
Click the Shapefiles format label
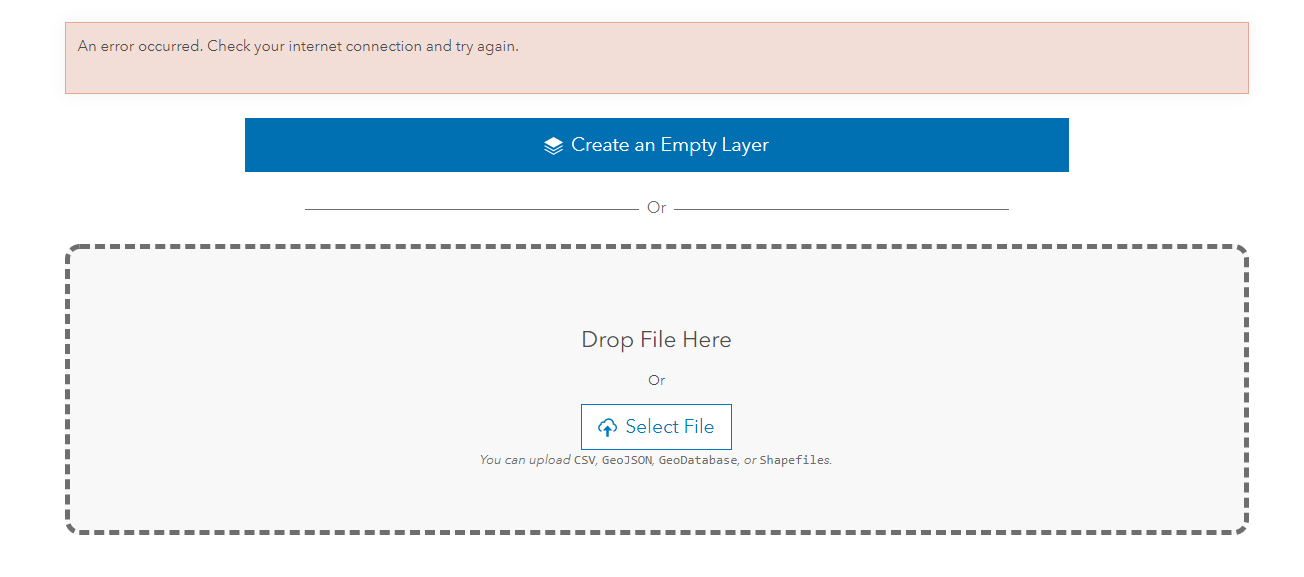coord(794,461)
